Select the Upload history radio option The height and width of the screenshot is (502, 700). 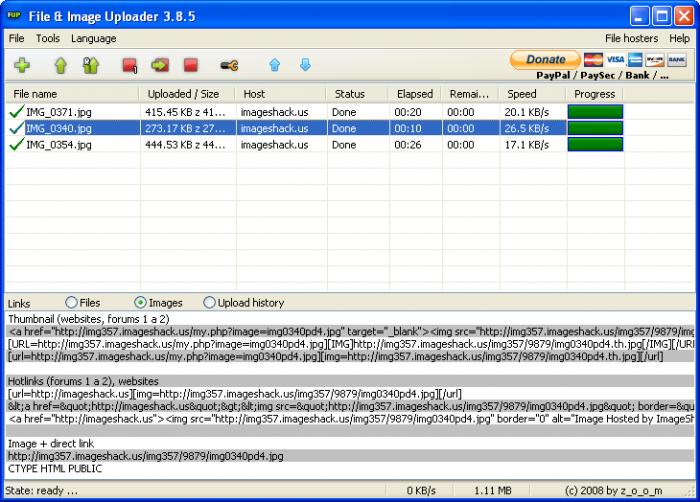pos(209,302)
